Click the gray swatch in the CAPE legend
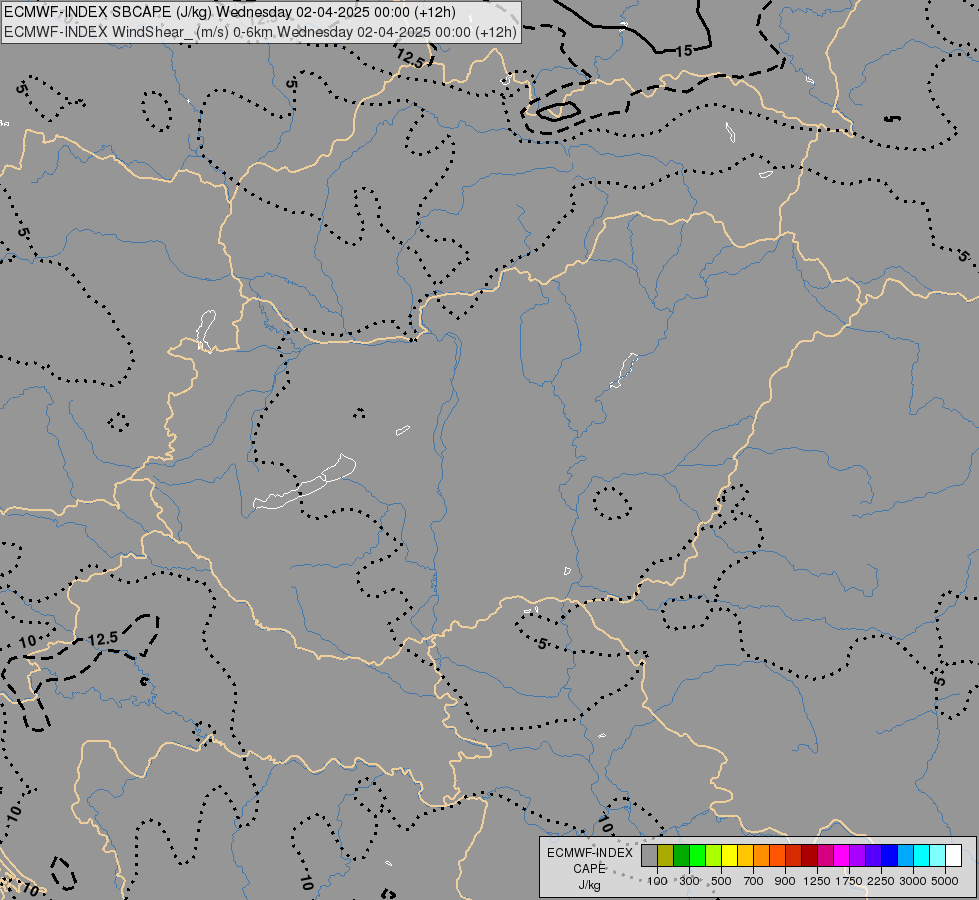Viewport: 979px width, 900px height. pos(649,856)
